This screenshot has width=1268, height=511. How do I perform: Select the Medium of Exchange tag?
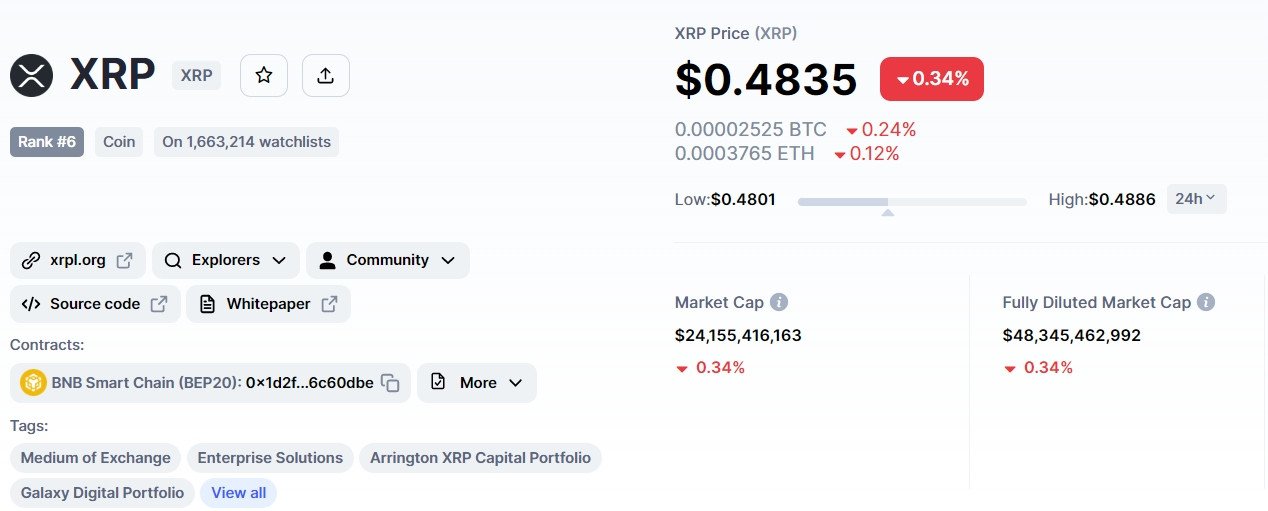pyautogui.click(x=96, y=458)
